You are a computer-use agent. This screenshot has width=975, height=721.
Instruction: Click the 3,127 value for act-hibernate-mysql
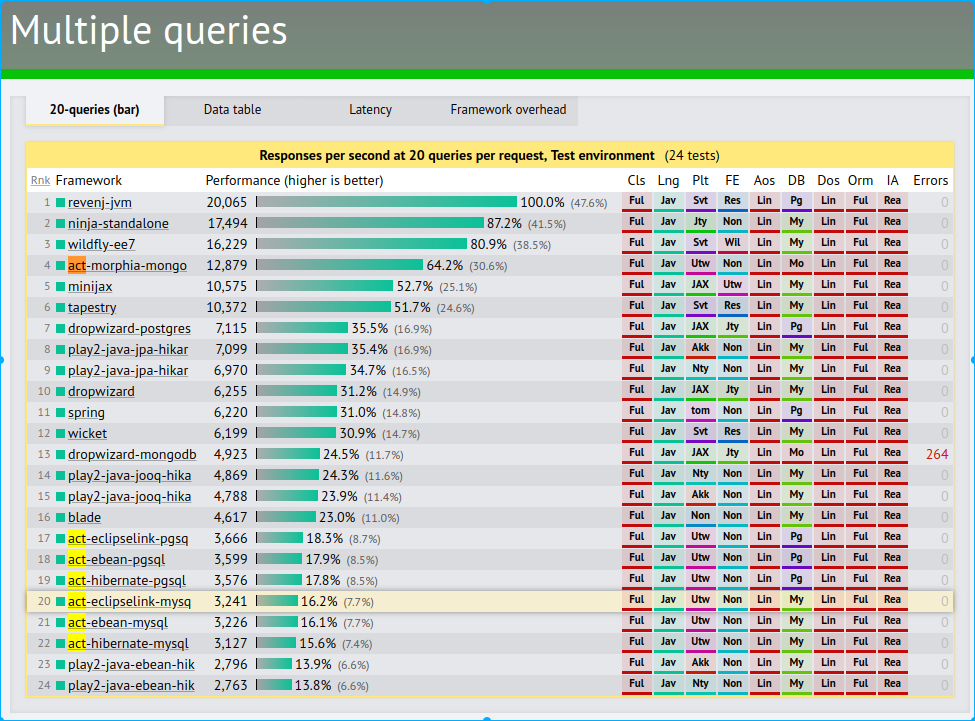pyautogui.click(x=231, y=644)
